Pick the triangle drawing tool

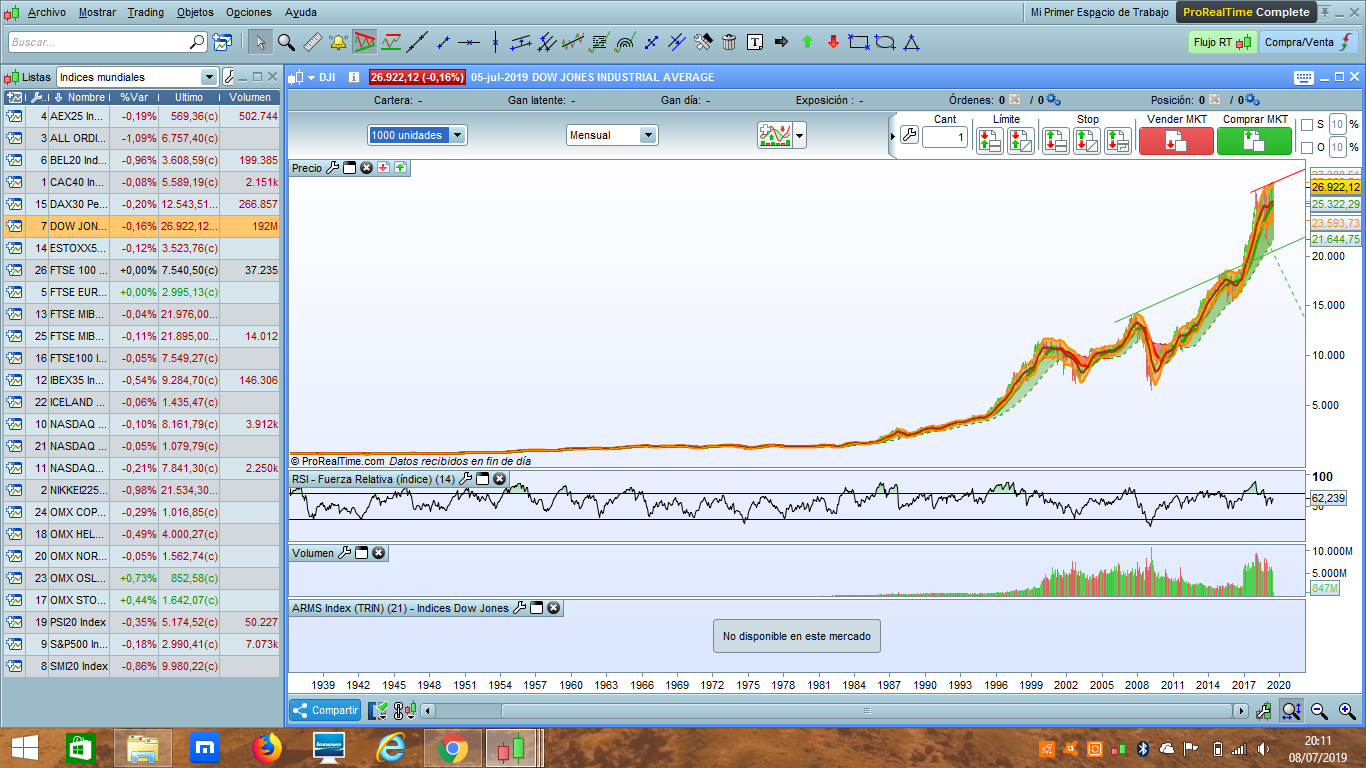coord(911,42)
